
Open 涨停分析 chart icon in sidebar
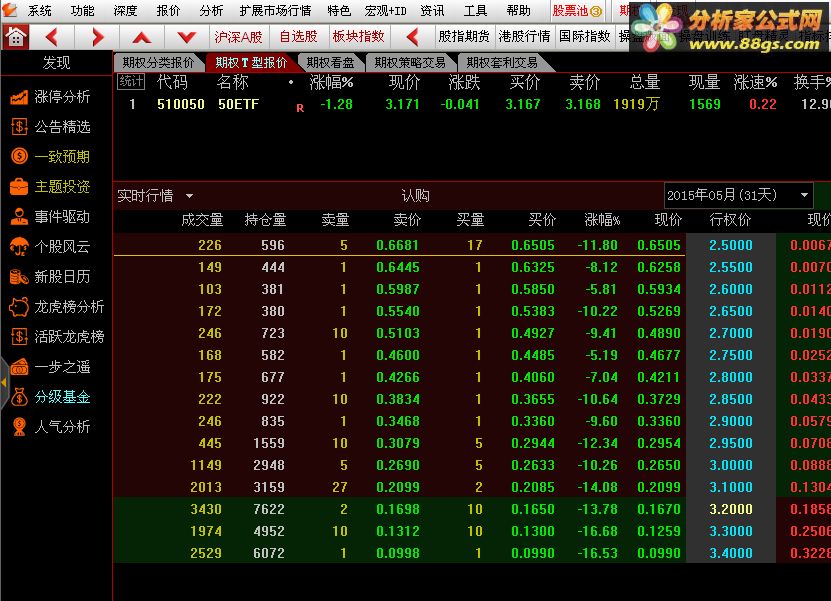pos(19,97)
